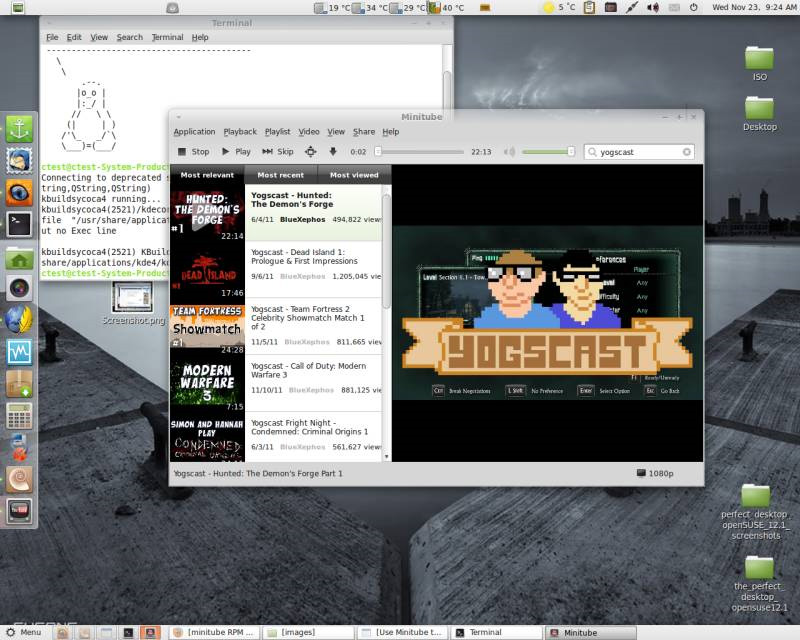The image size is (800, 640).
Task: Switch to the Most recent tab
Action: click(282, 175)
